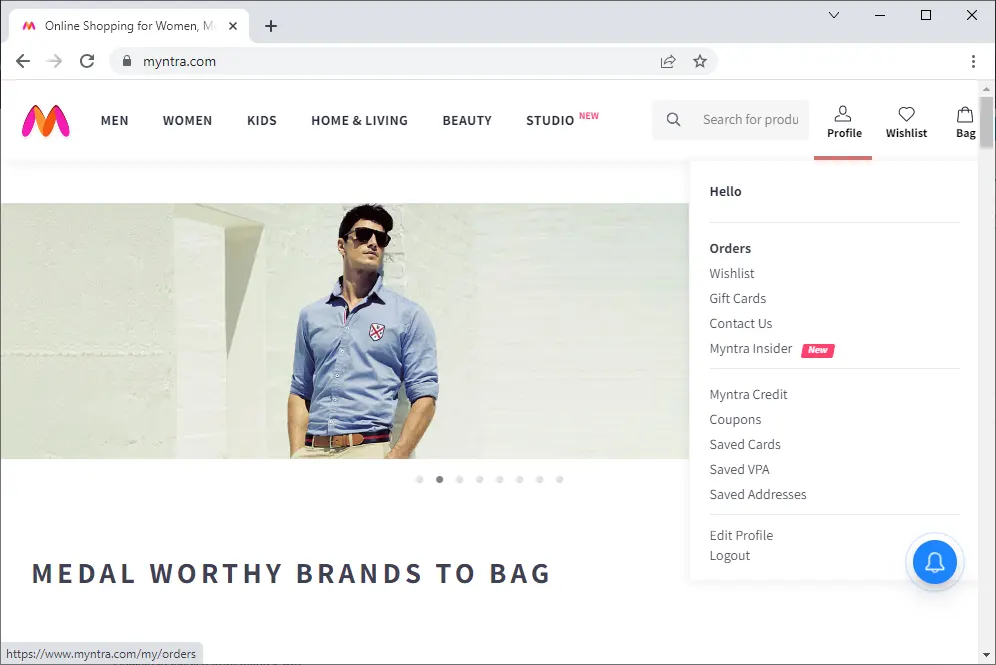Open the Chrome three-dot menu
The width and height of the screenshot is (996, 665).
click(x=972, y=61)
